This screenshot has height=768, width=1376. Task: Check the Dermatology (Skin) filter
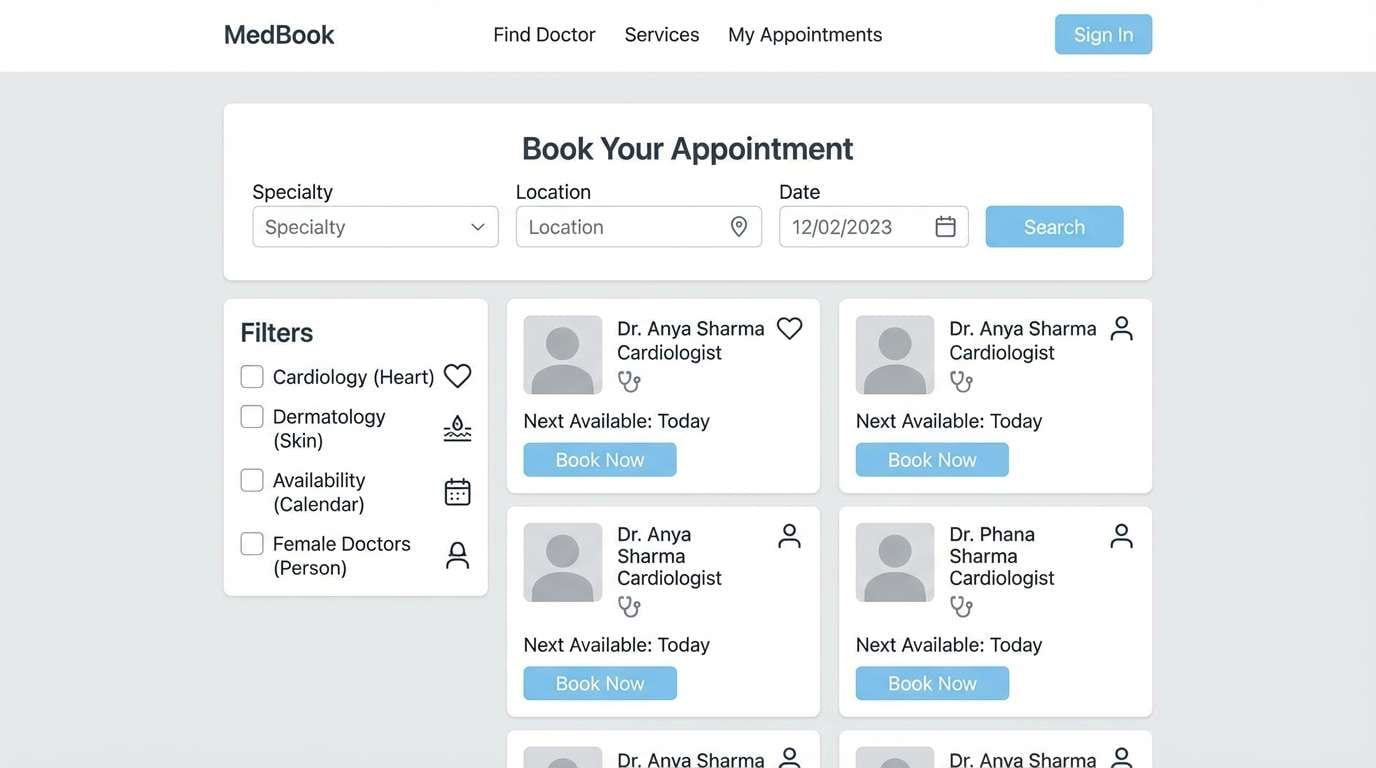[251, 416]
